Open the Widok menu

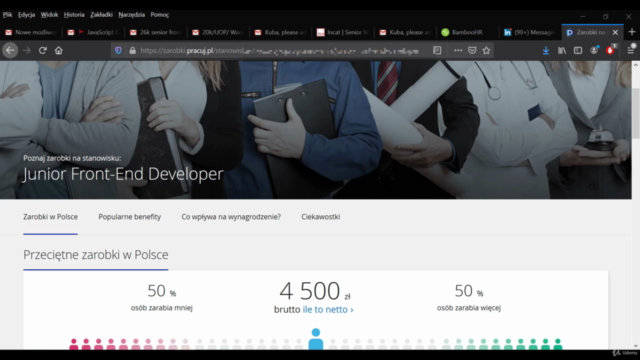tap(49, 15)
